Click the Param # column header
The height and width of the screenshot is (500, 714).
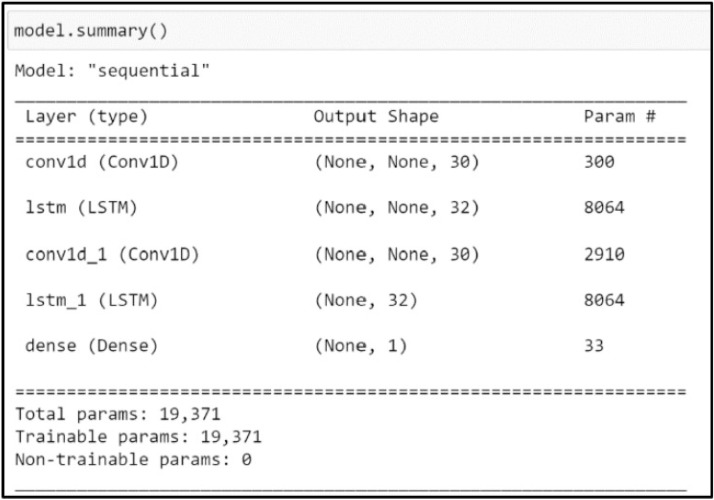point(620,117)
